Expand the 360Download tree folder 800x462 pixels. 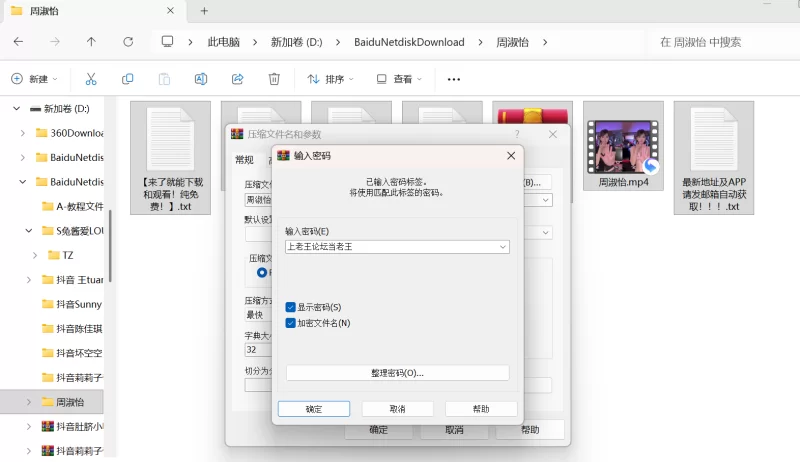coord(23,132)
